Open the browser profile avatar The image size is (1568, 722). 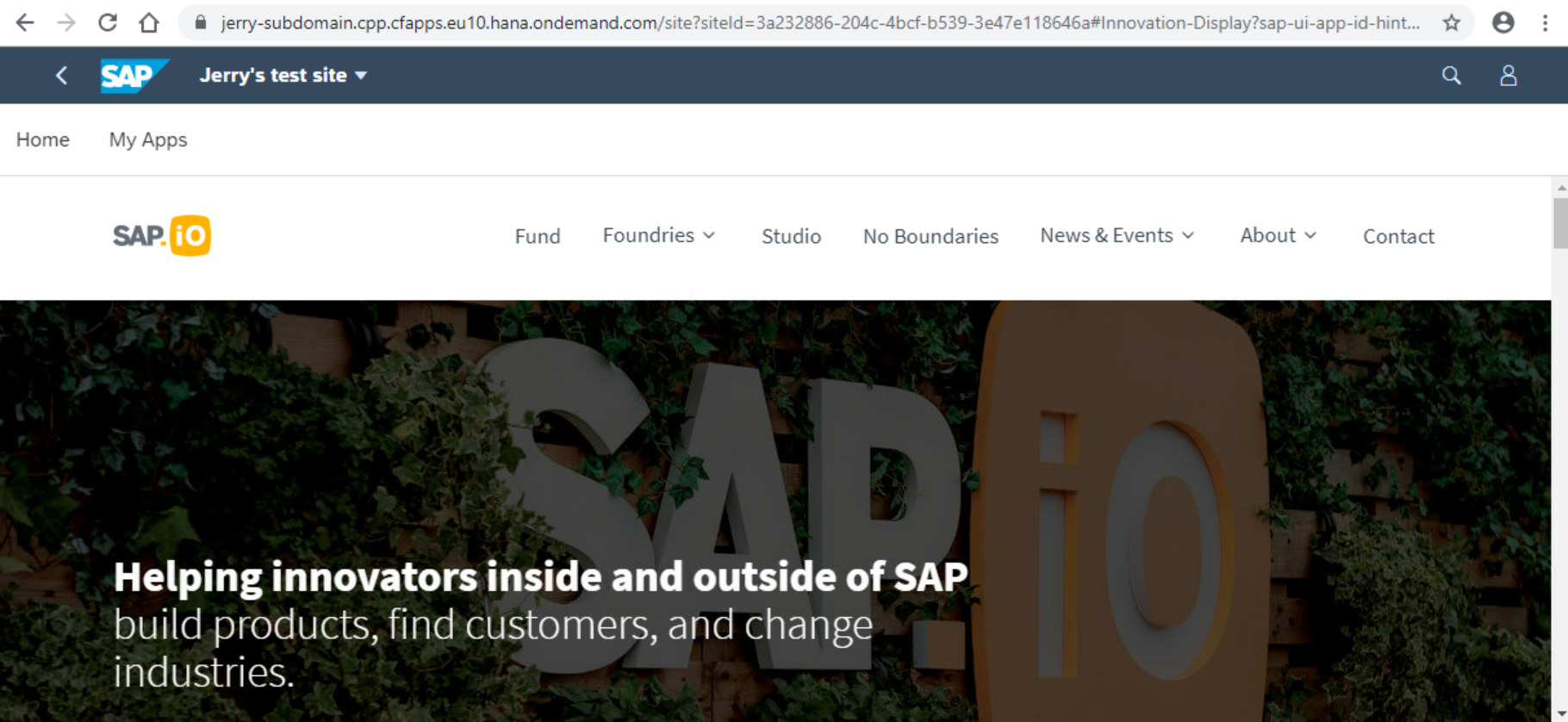point(1503,22)
